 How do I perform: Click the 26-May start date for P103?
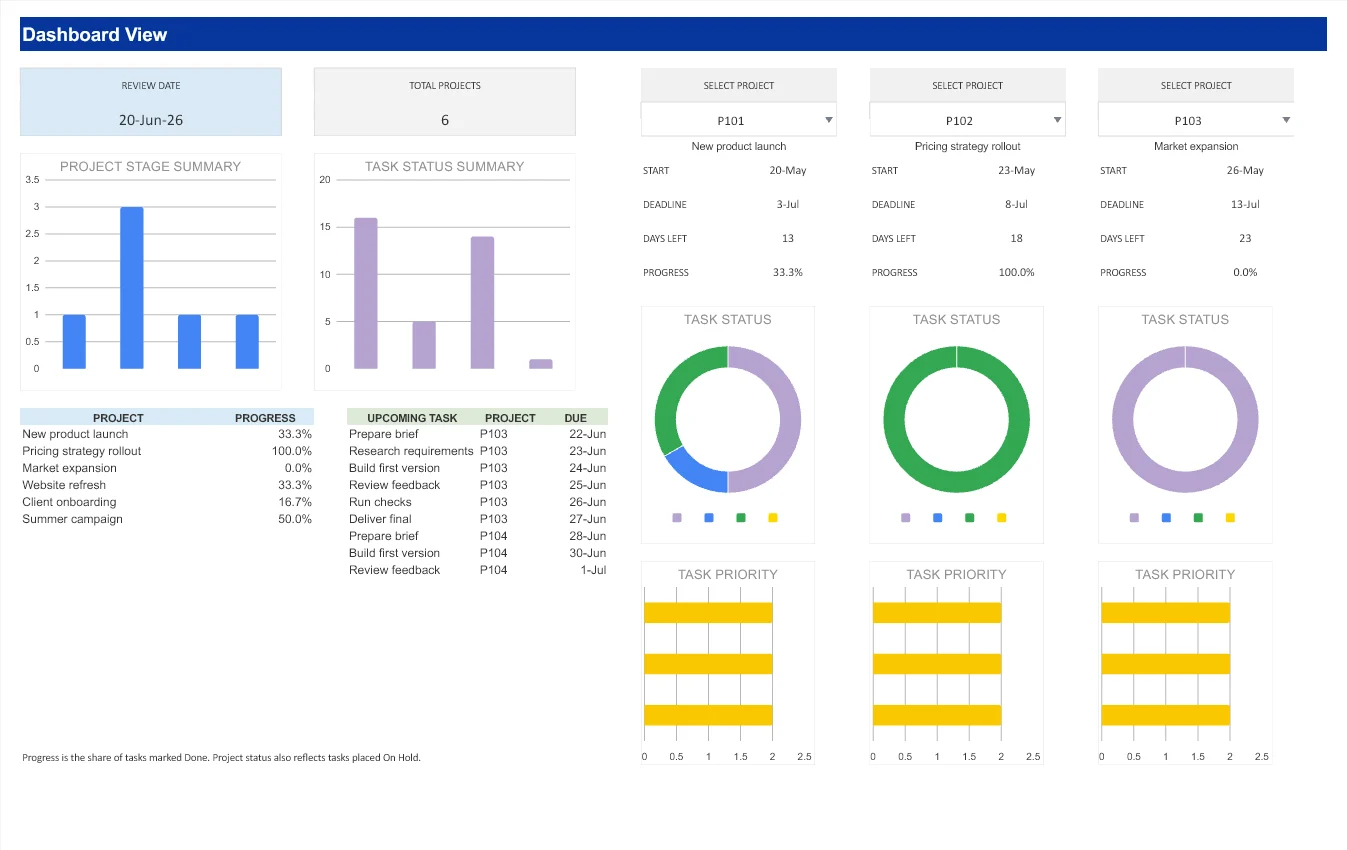pos(1245,170)
